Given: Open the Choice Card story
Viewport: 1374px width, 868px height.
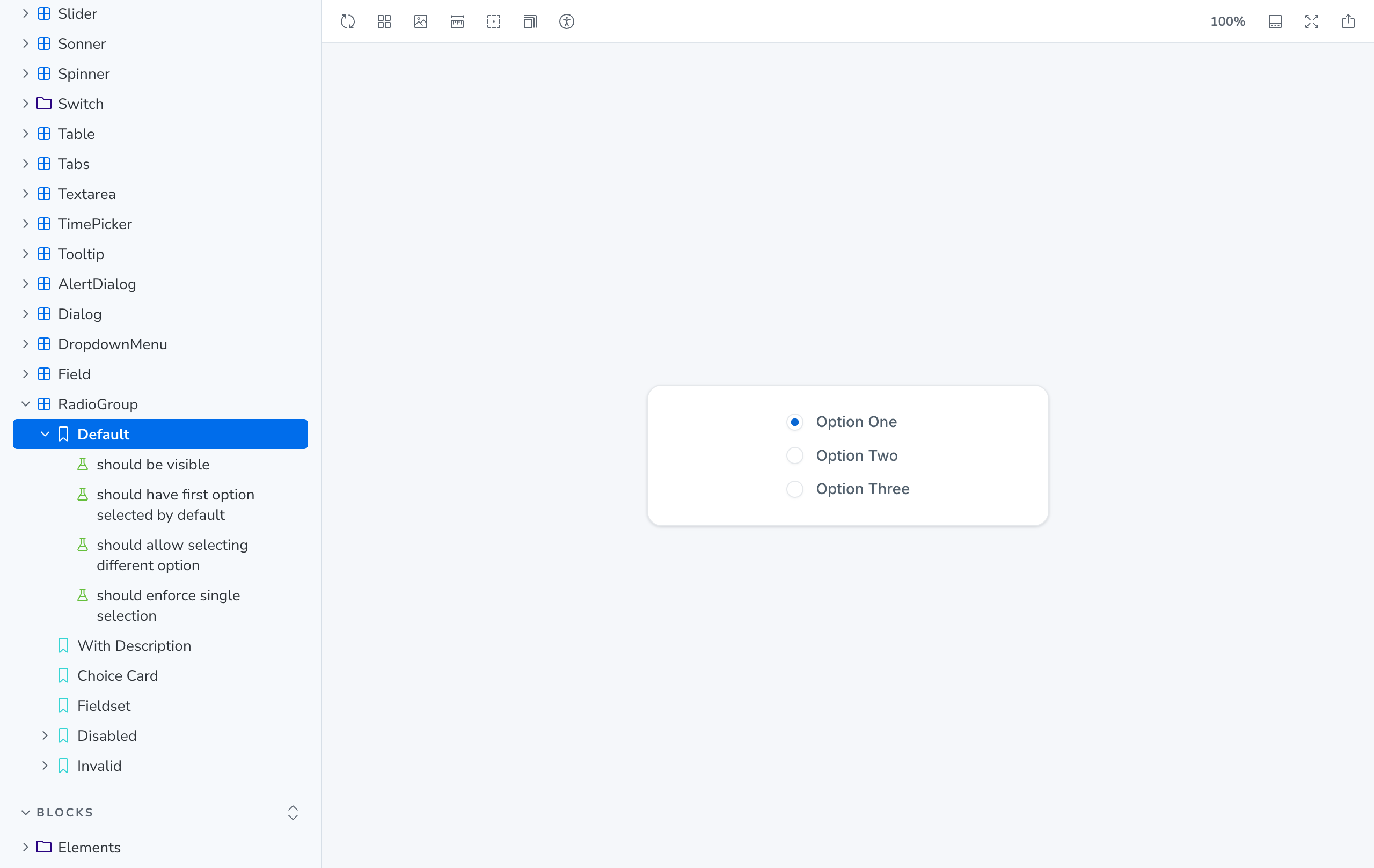Looking at the screenshot, I should tap(118, 675).
